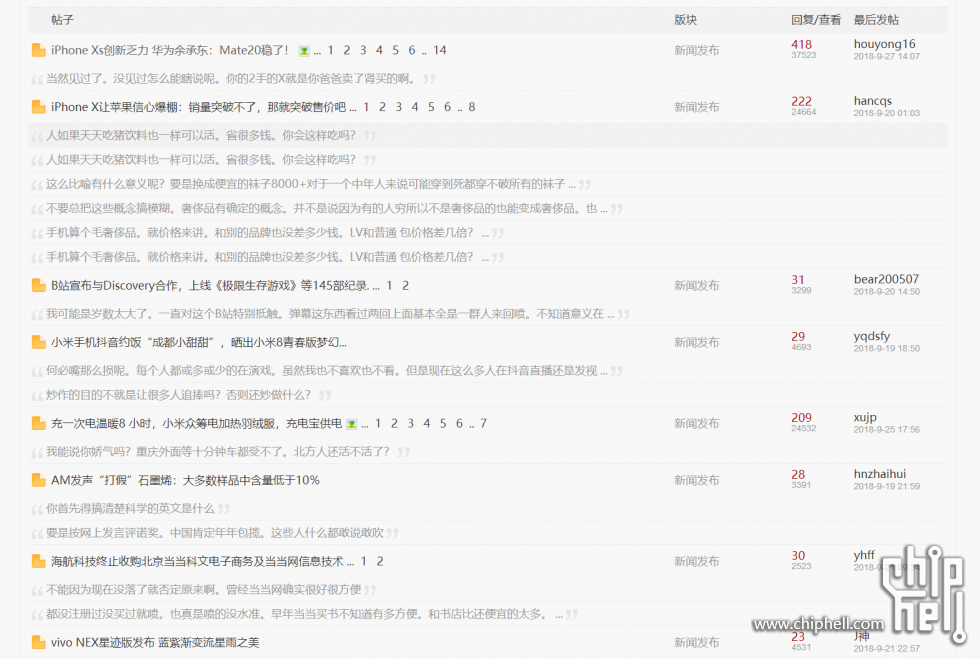Open reply 何必嘴那么损呢

click(x=327, y=371)
